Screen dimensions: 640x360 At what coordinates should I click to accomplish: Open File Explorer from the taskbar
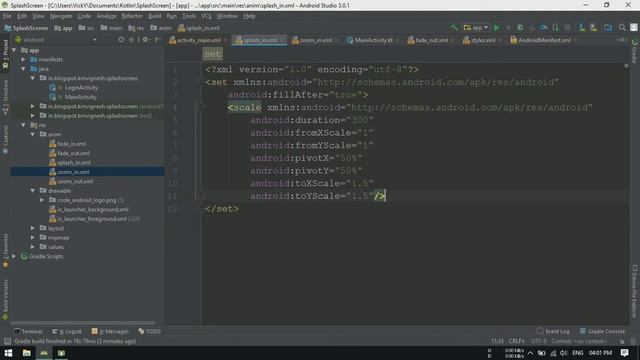(27, 353)
